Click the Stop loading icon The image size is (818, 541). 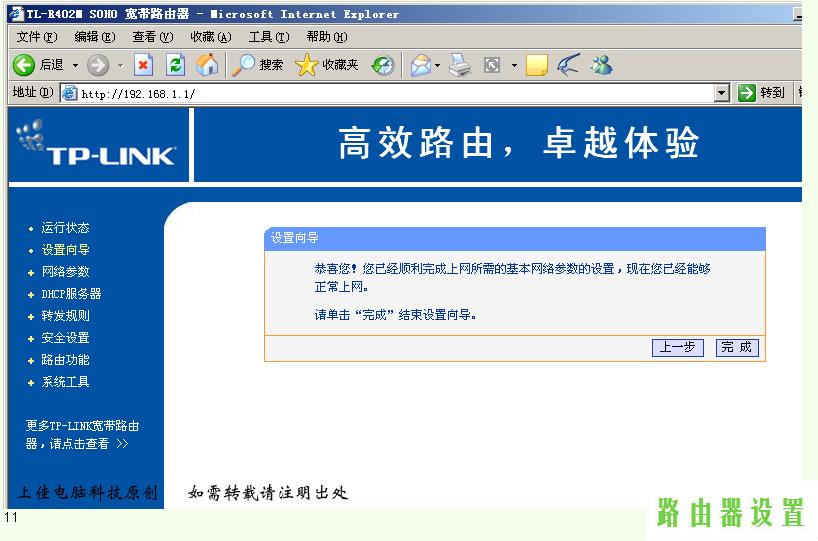pyautogui.click(x=143, y=65)
